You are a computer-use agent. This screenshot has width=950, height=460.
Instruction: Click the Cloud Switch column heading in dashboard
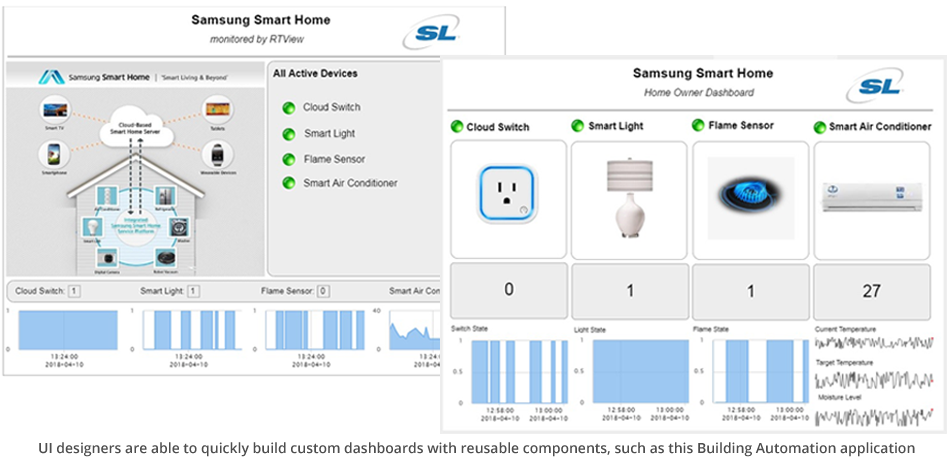[x=497, y=127]
